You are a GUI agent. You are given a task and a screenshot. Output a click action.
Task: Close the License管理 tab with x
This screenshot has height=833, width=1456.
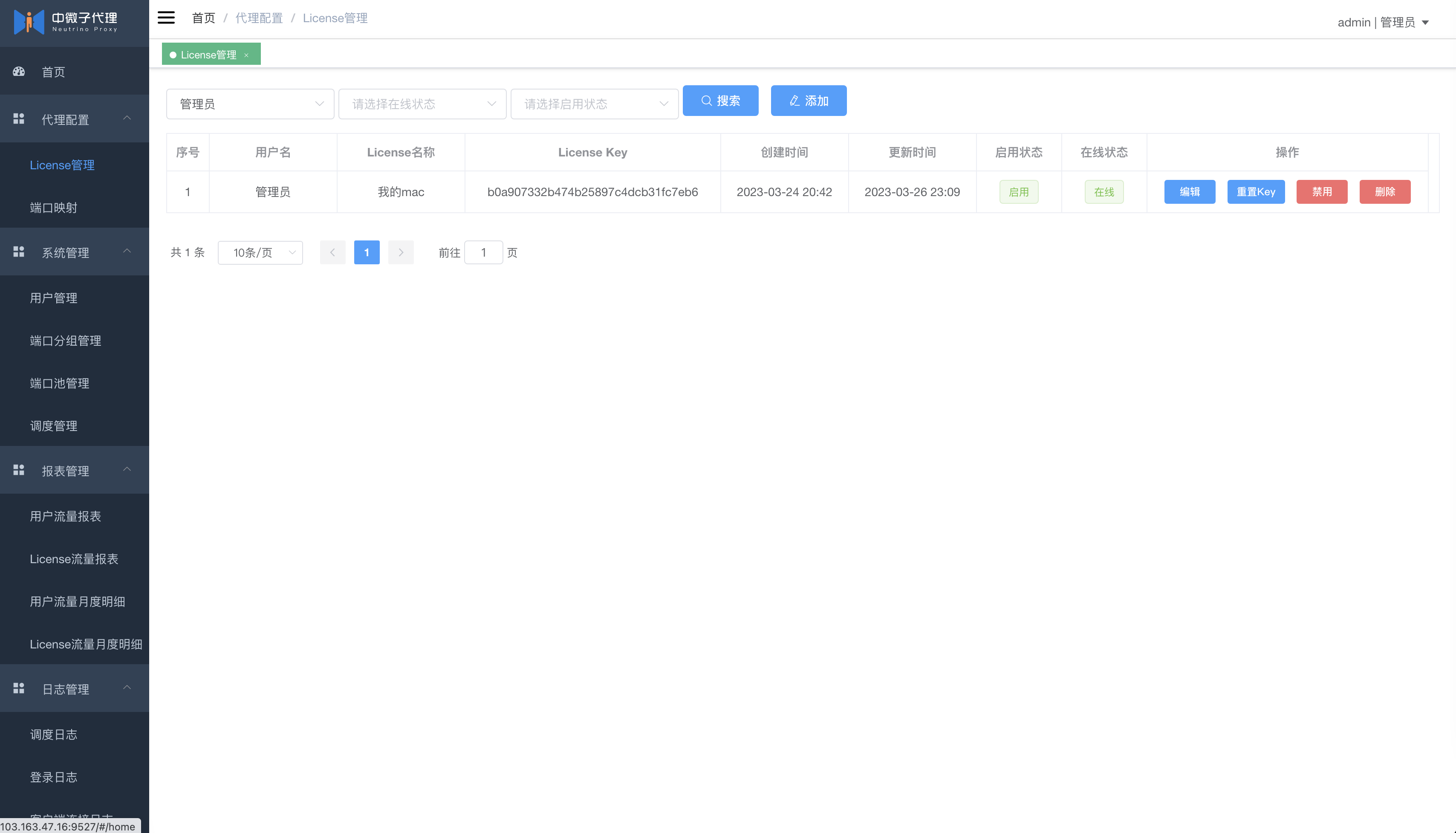click(x=246, y=55)
